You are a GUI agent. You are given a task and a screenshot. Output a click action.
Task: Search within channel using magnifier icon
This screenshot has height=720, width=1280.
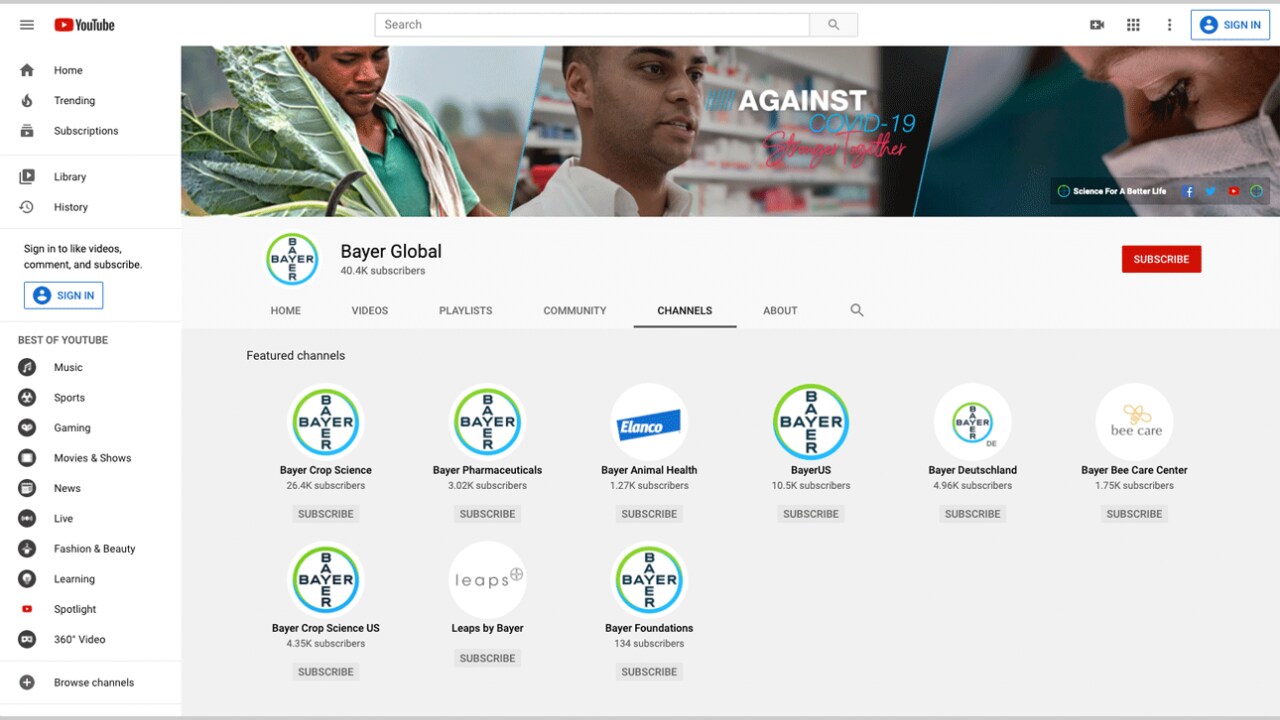pos(857,310)
